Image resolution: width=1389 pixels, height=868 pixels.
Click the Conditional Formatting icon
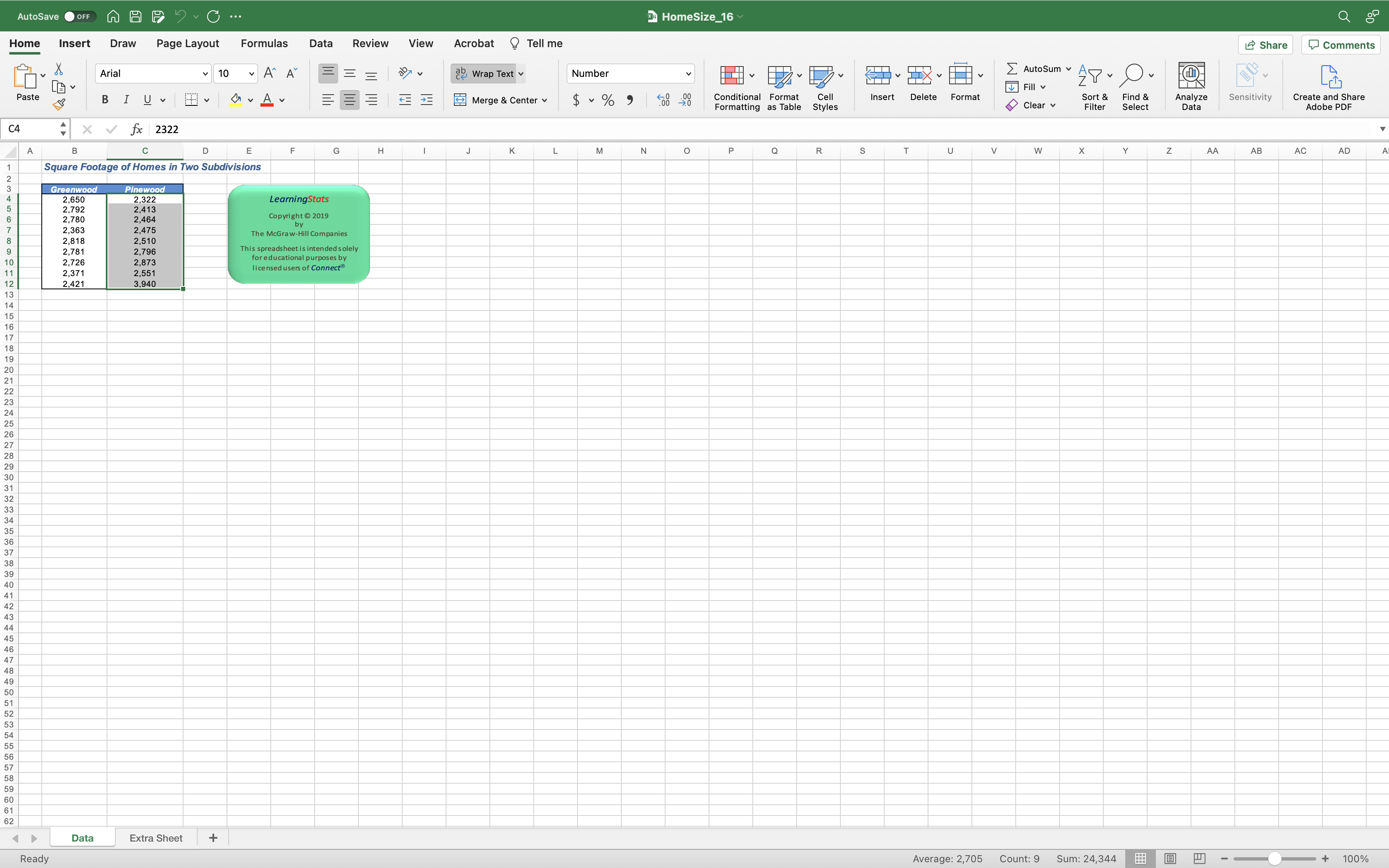(x=733, y=76)
